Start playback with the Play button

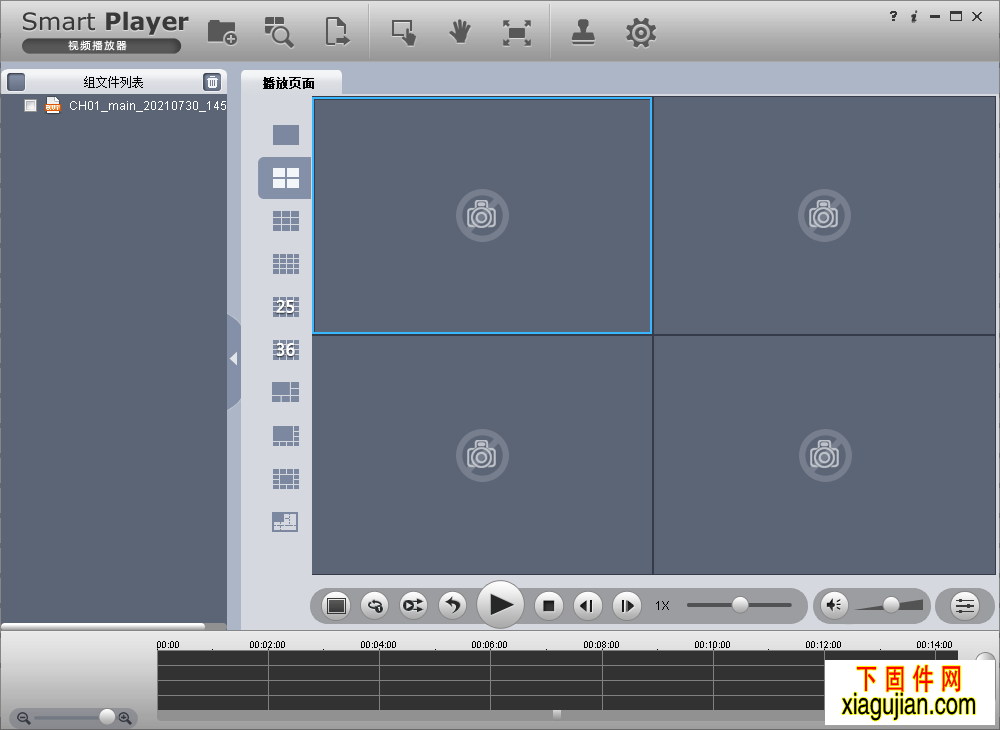(x=501, y=604)
